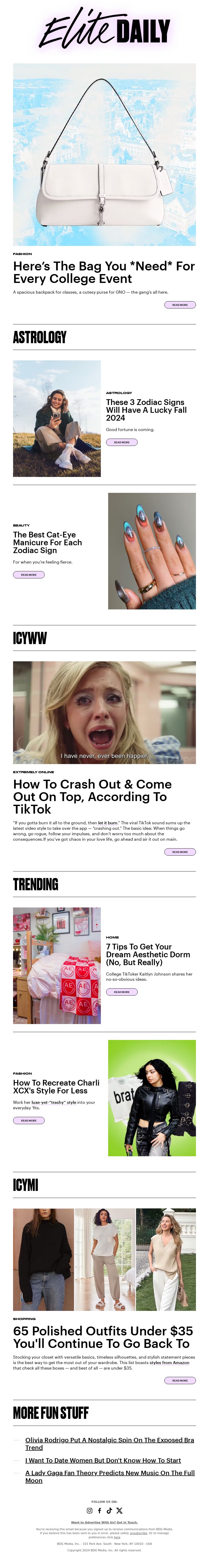Open Lady Gaga Fan Theory link
Viewport: 209px width, 1568px height.
(x=110, y=1477)
